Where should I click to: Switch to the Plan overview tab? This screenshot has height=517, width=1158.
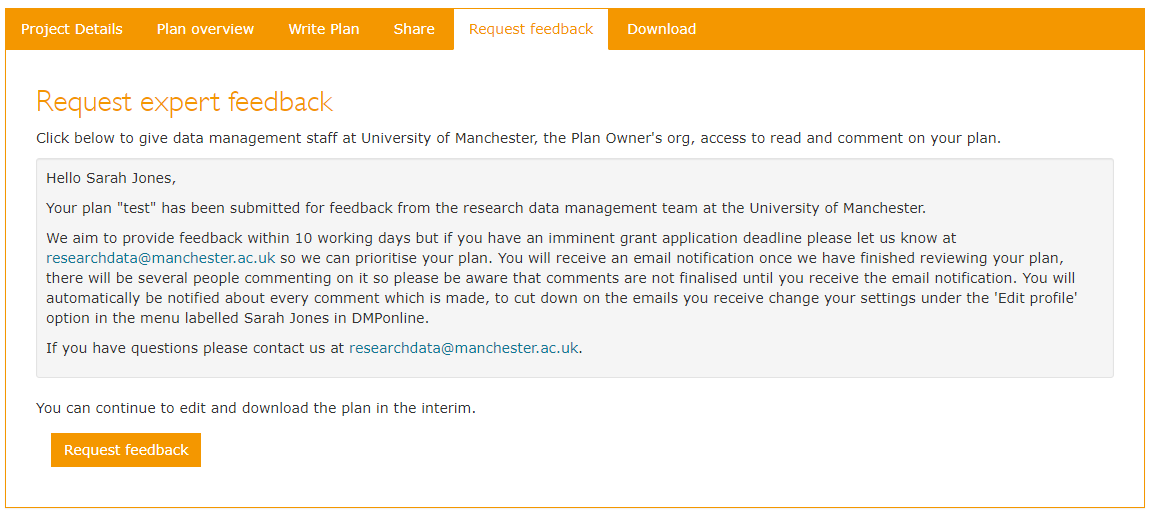click(x=205, y=29)
